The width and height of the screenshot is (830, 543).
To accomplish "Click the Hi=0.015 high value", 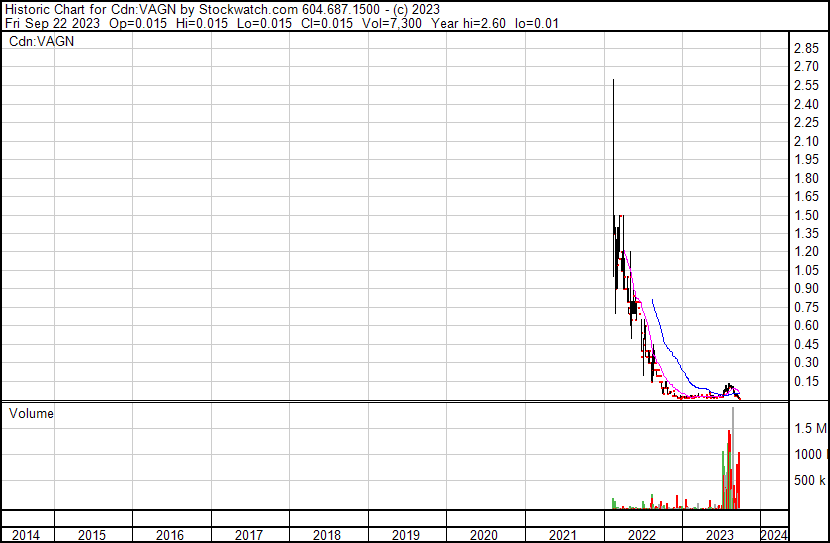I will click(x=202, y=23).
